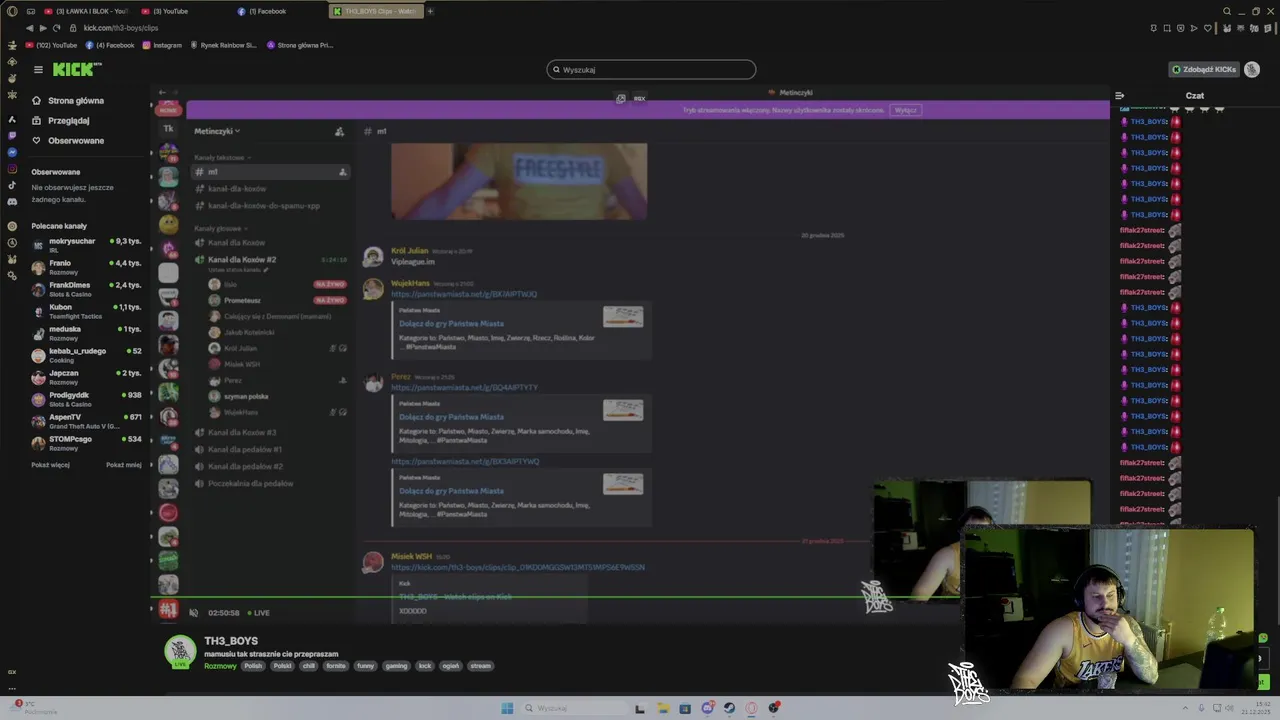Click the taskbar volume icon
The width and height of the screenshot is (1280, 720).
click(1229, 708)
